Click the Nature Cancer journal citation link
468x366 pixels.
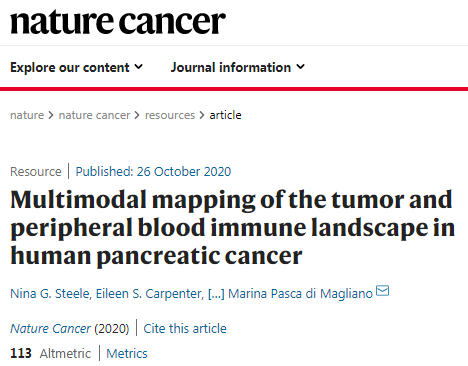coord(50,329)
